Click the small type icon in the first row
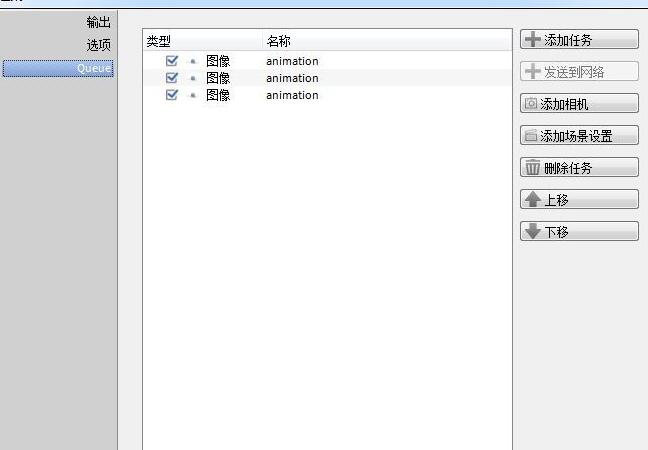This screenshot has height=450, width=648. 193,62
